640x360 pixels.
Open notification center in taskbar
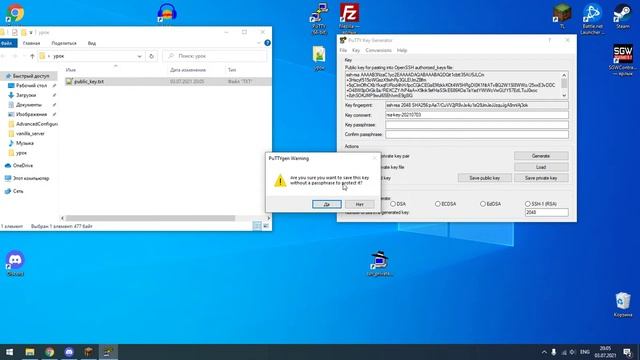(628, 352)
